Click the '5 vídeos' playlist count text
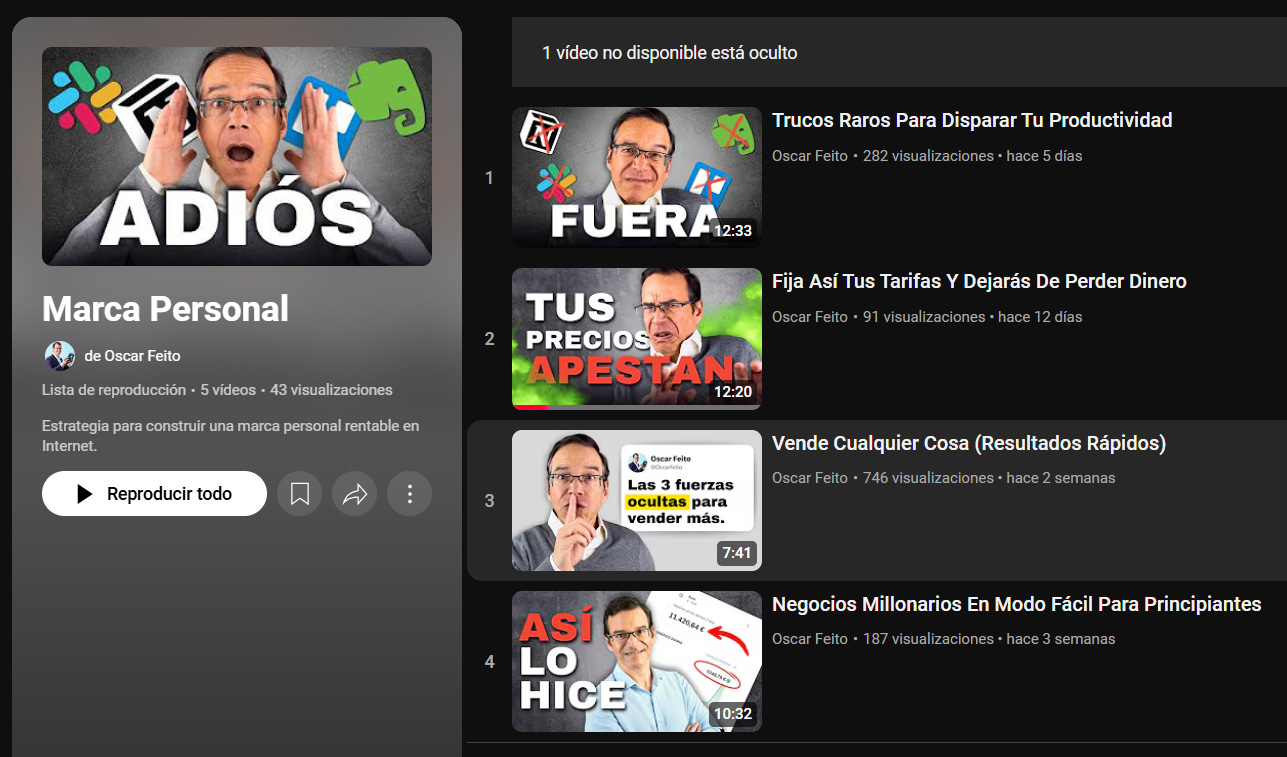 click(230, 390)
